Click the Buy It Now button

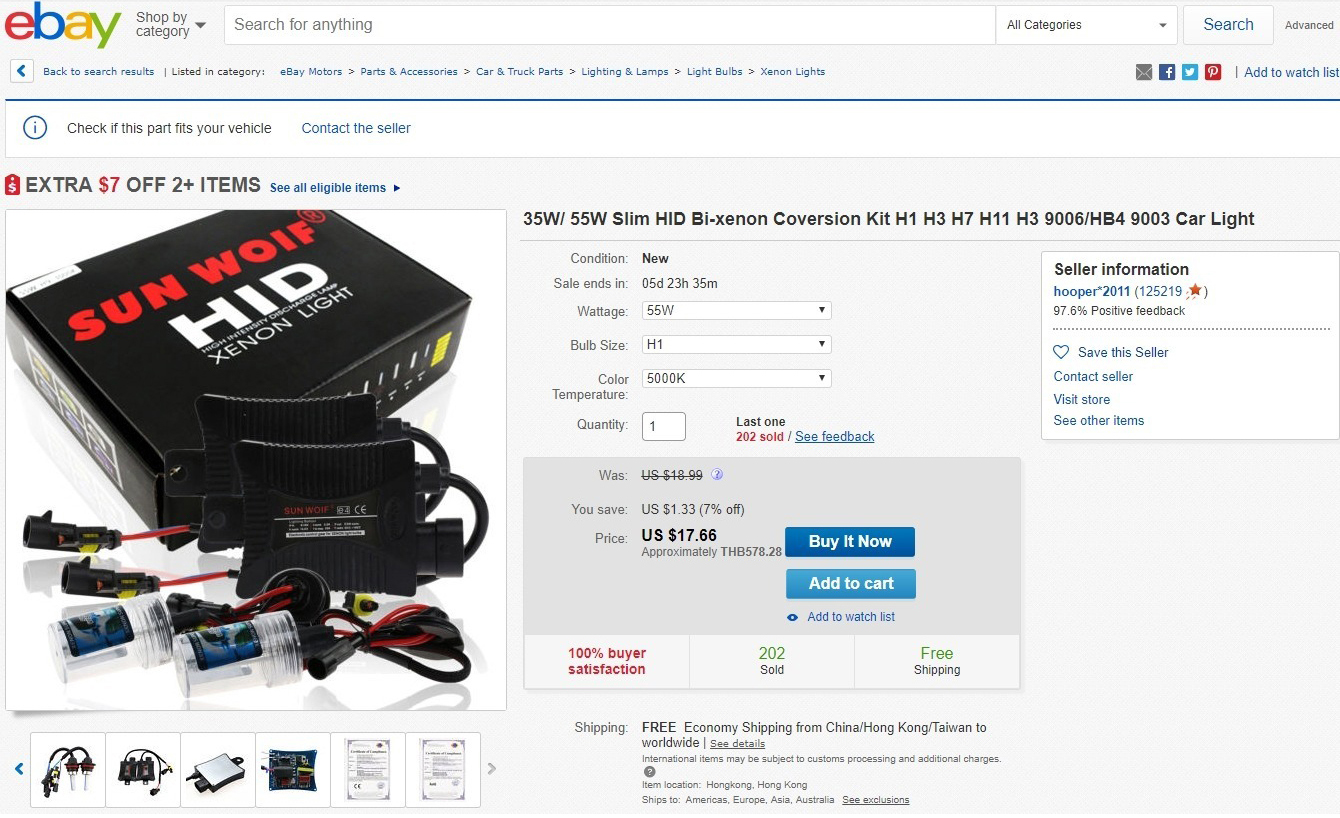coord(850,542)
